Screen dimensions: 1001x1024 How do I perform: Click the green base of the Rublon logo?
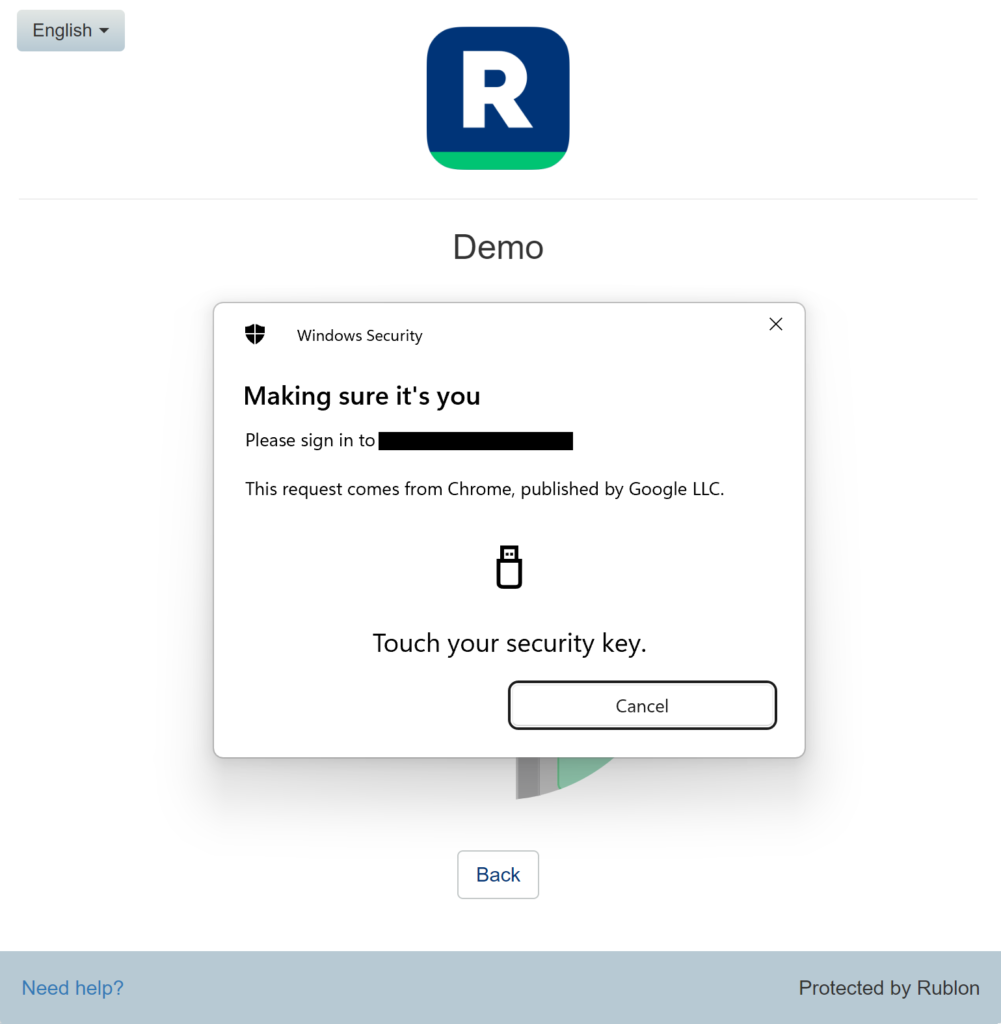click(497, 158)
